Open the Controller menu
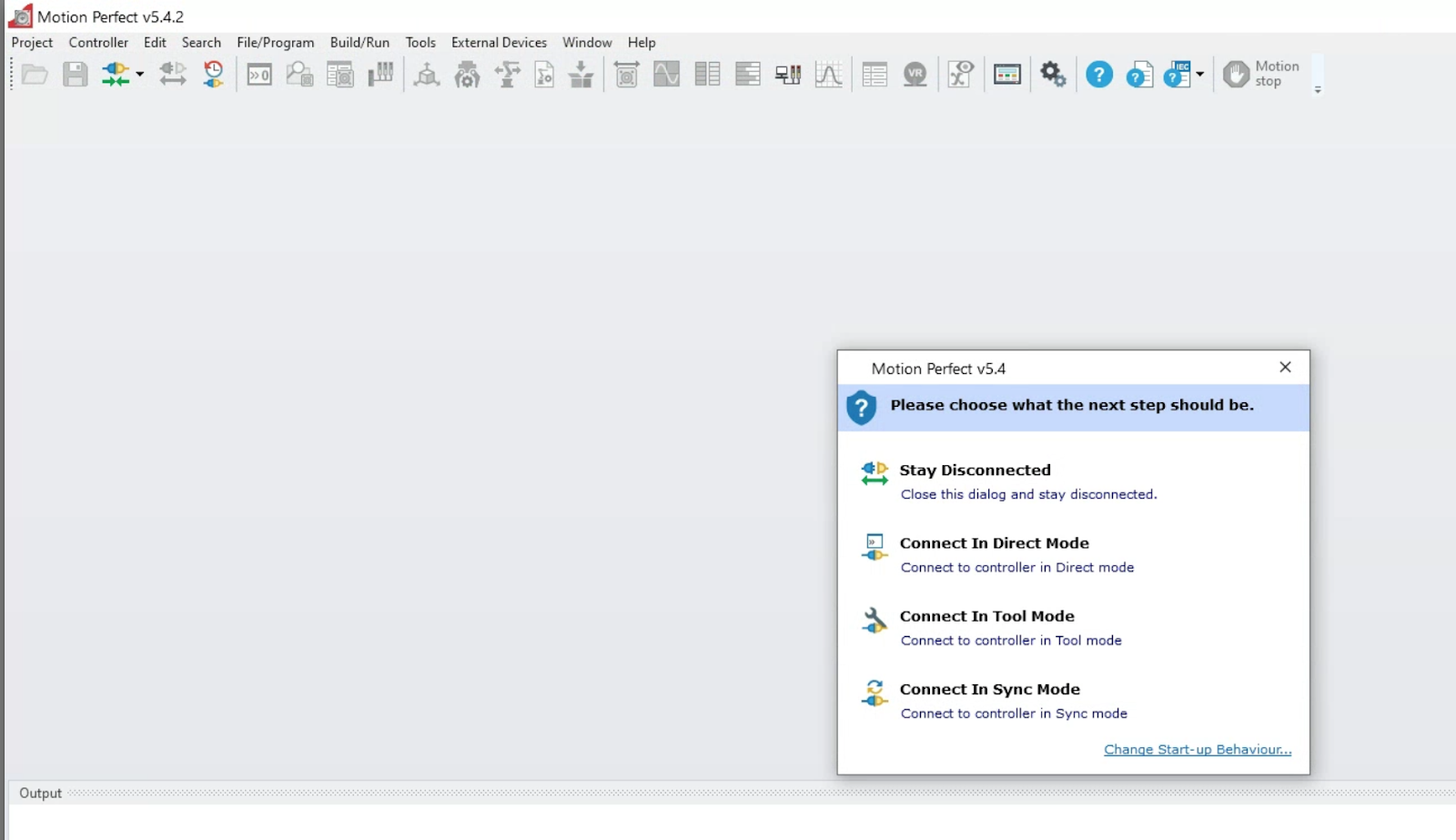 pyautogui.click(x=98, y=43)
